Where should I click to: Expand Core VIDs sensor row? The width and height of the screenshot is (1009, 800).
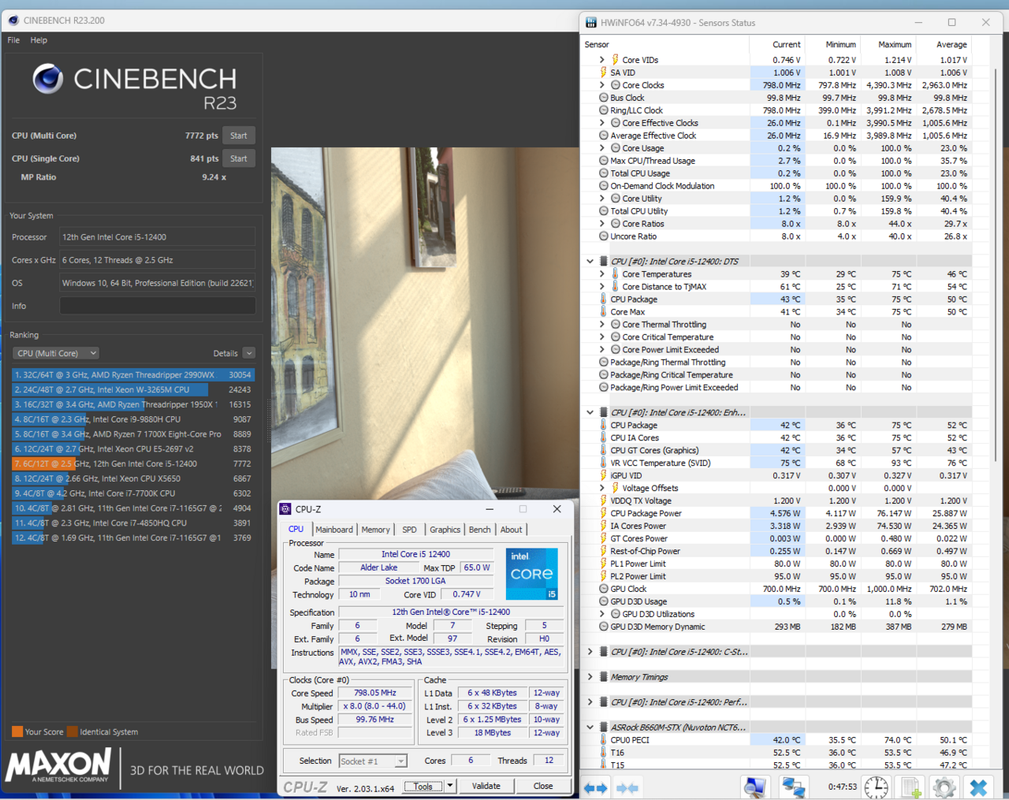coord(602,60)
